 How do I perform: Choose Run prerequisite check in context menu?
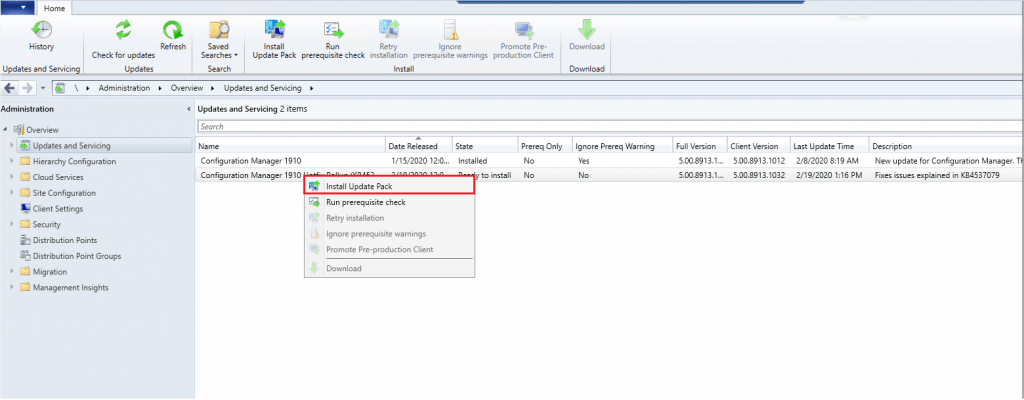pos(389,203)
